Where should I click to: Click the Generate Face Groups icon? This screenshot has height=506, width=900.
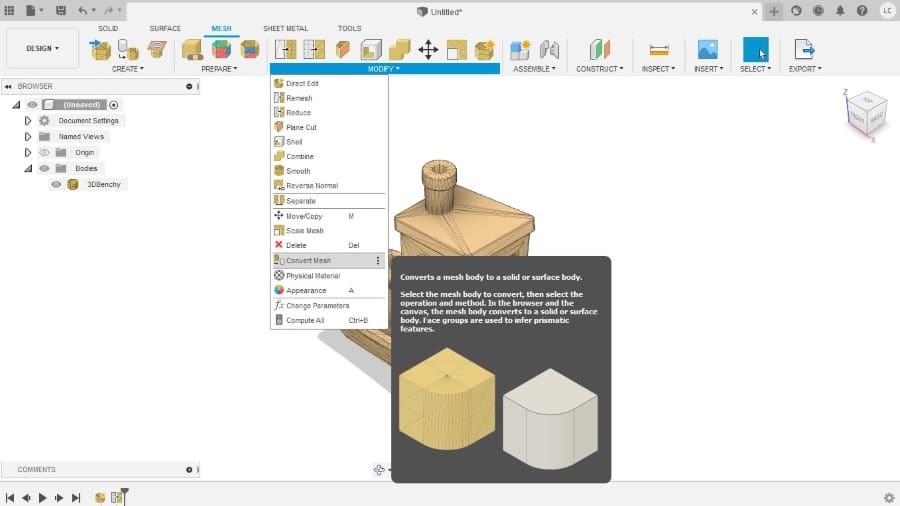221,49
